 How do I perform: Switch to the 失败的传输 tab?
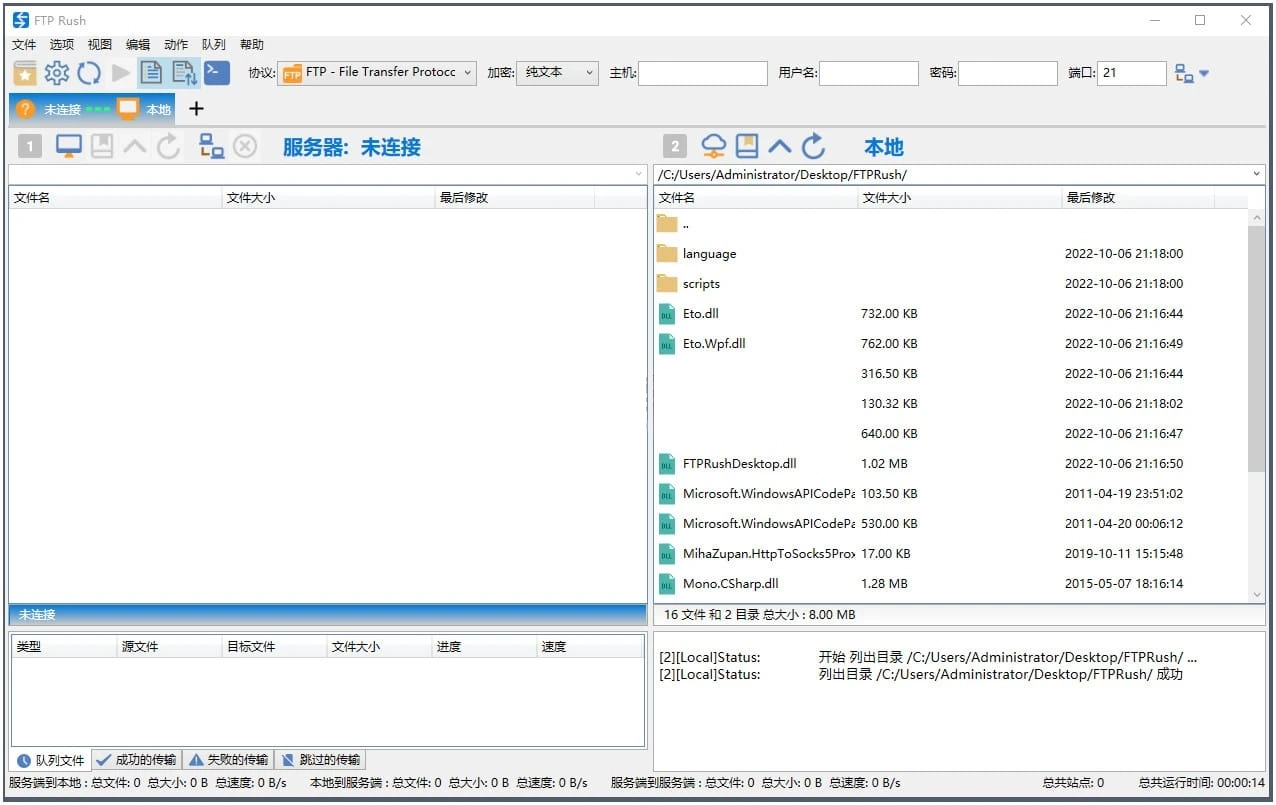tap(228, 760)
